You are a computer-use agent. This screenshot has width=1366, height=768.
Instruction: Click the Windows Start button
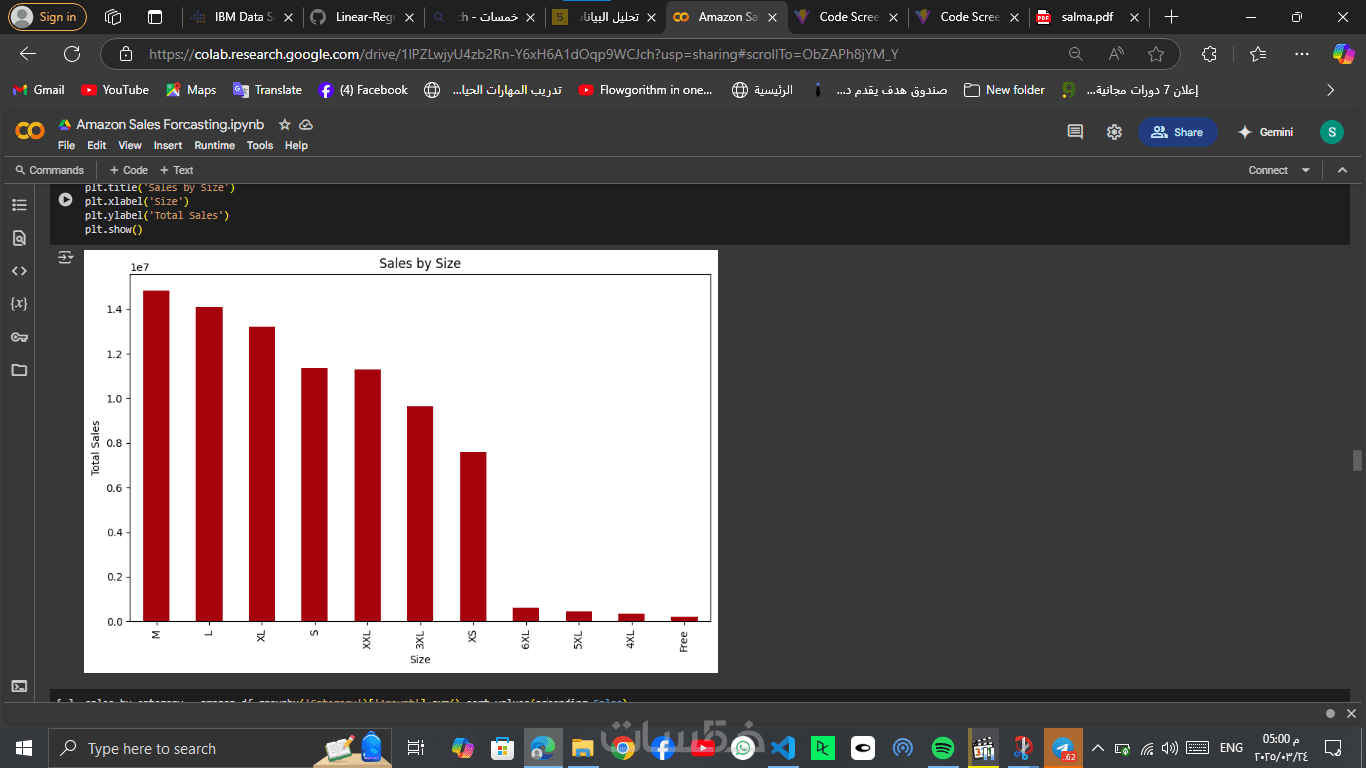click(x=24, y=748)
